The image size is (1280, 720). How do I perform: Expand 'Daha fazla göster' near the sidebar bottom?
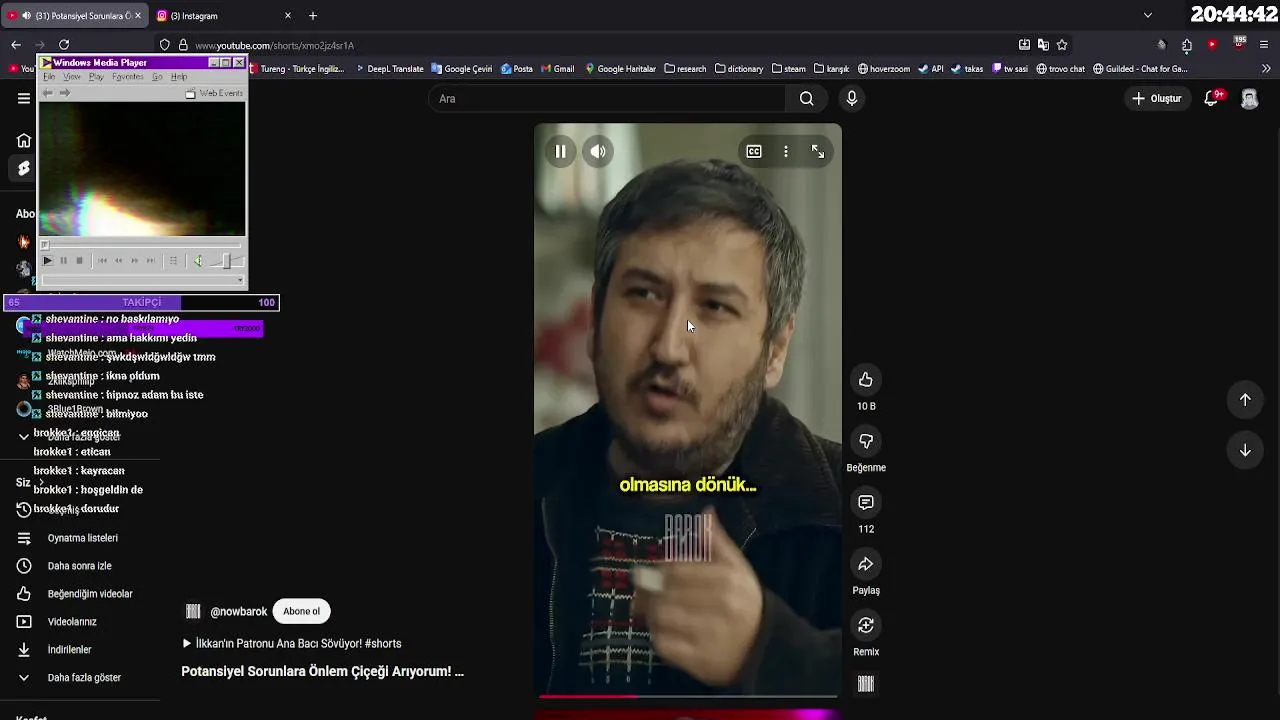(x=84, y=678)
